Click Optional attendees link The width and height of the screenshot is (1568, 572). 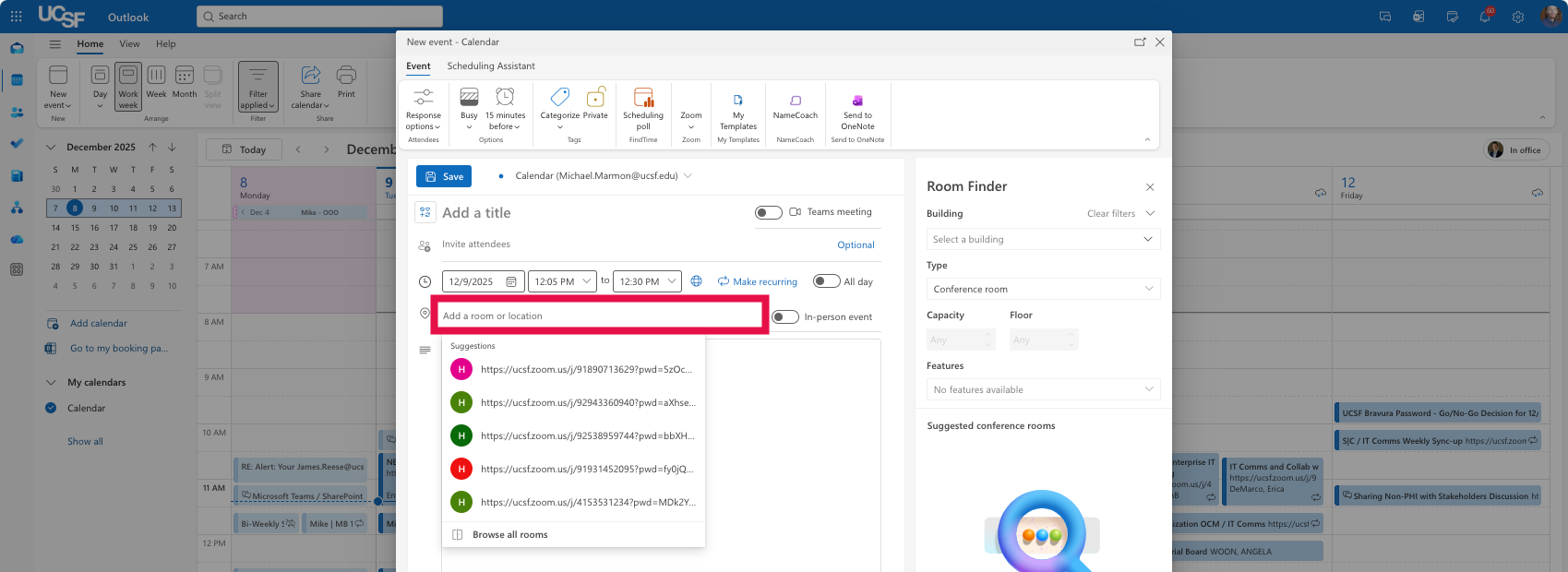856,245
